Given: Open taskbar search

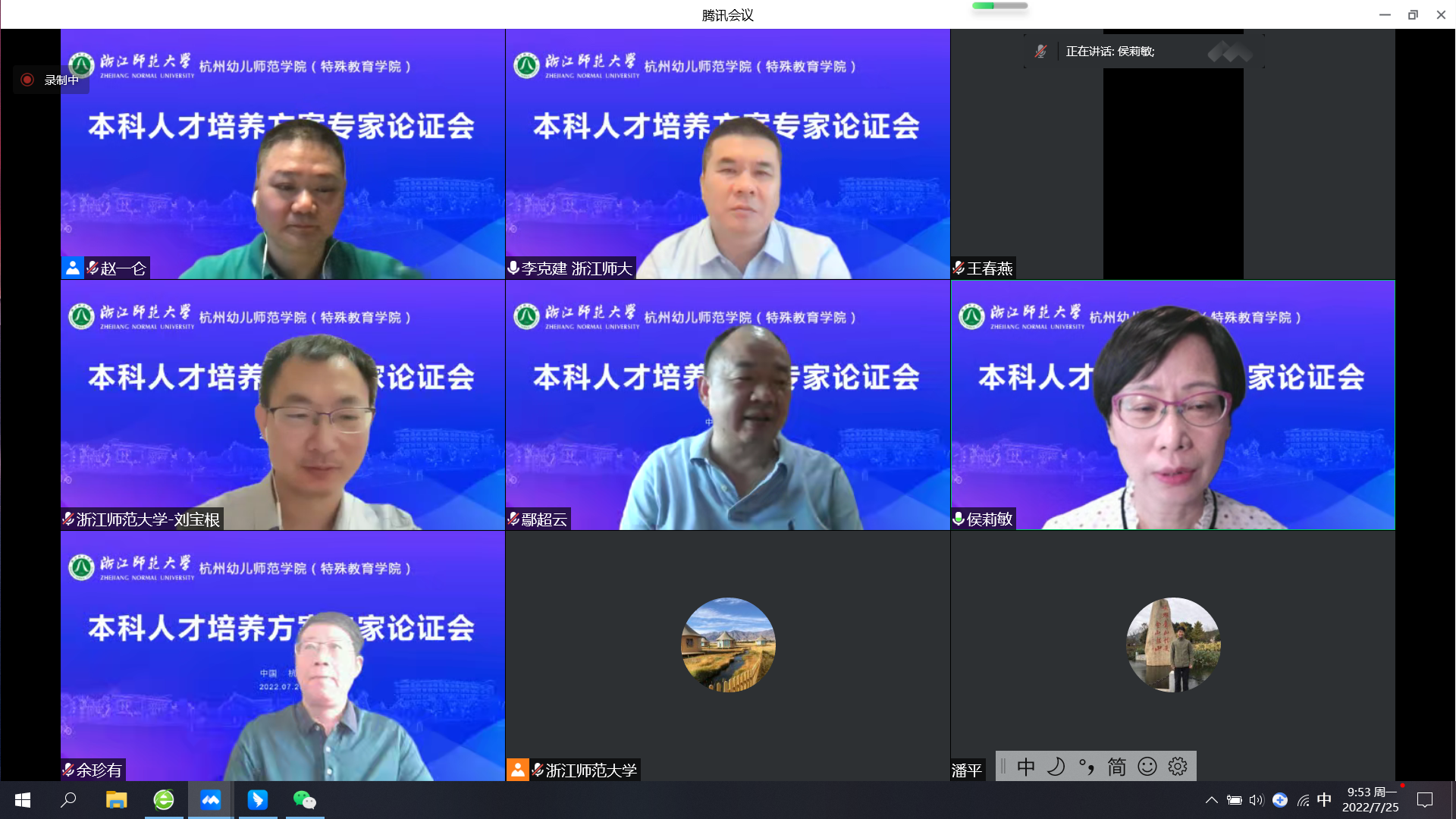Looking at the screenshot, I should coord(68,800).
